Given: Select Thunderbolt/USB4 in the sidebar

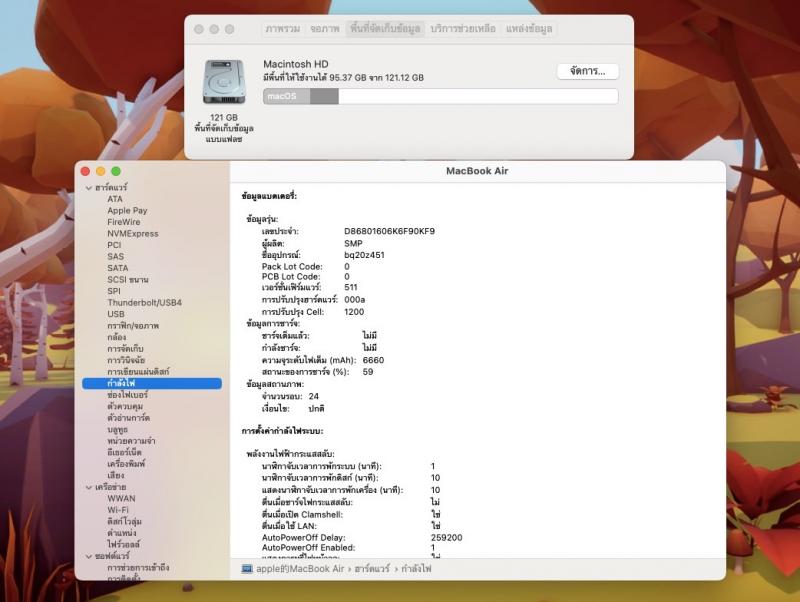Looking at the screenshot, I should pos(144,303).
